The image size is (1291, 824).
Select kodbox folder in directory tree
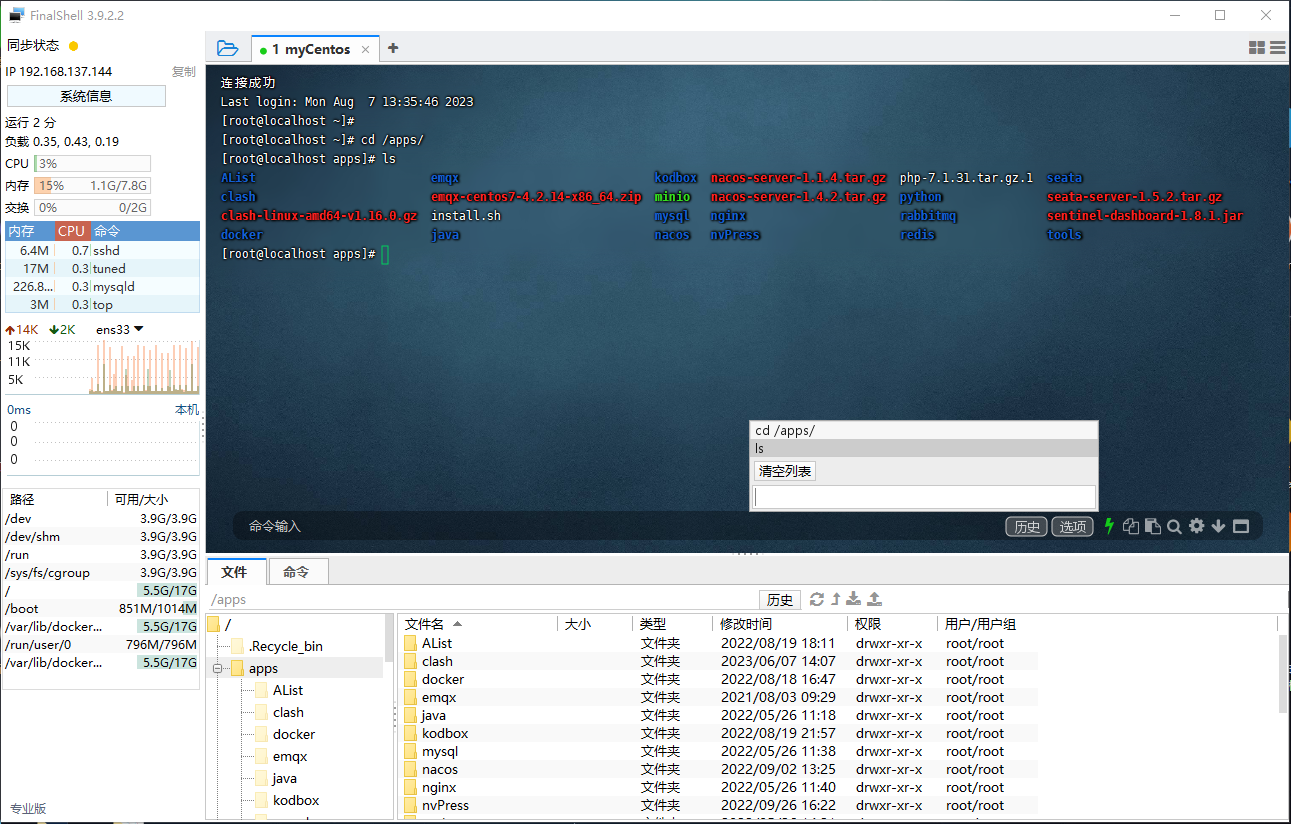[296, 800]
